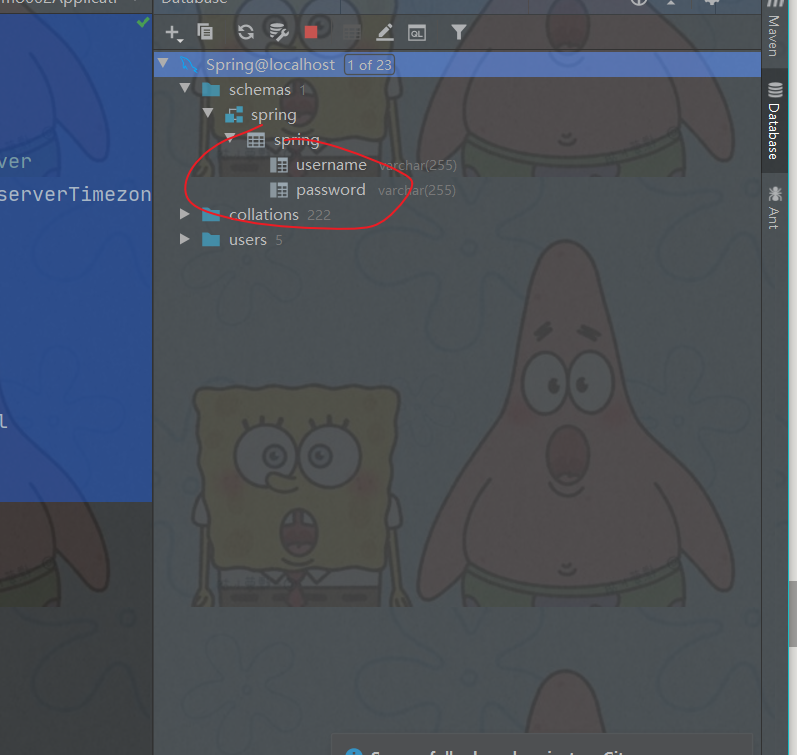Select the spring table item
The height and width of the screenshot is (755, 797).
[x=297, y=140]
